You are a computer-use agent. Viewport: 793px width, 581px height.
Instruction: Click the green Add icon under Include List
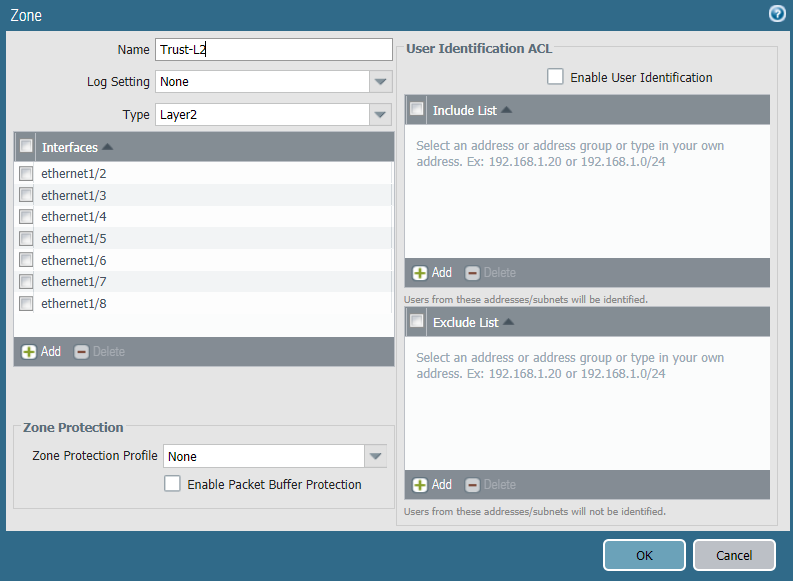tap(420, 273)
